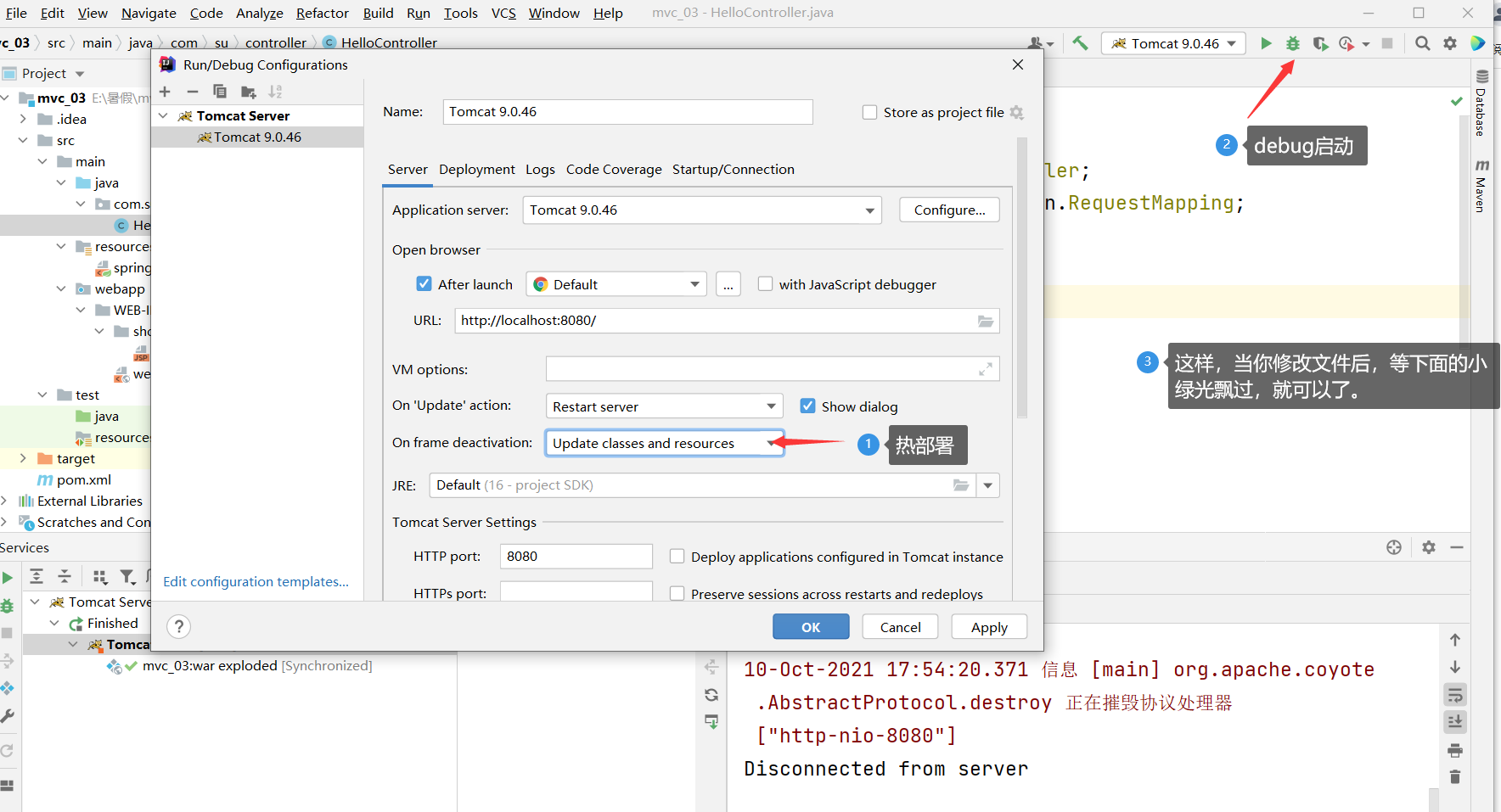Open Search Everywhere magnifier icon
The height and width of the screenshot is (812, 1501).
tap(1423, 43)
